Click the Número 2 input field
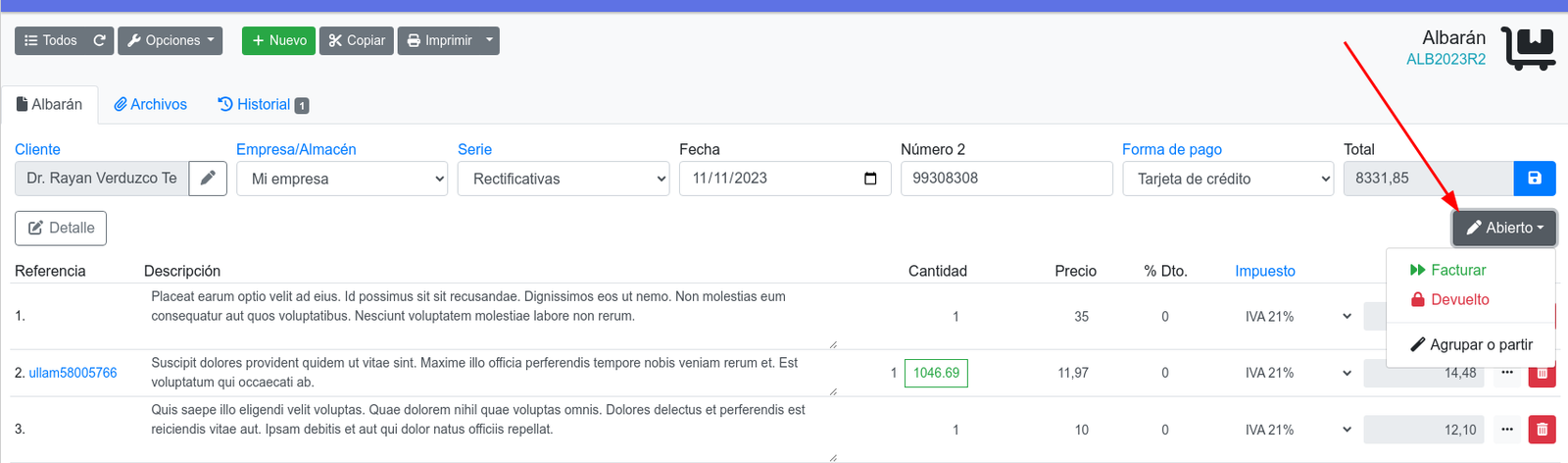1568x463 pixels. [1006, 179]
